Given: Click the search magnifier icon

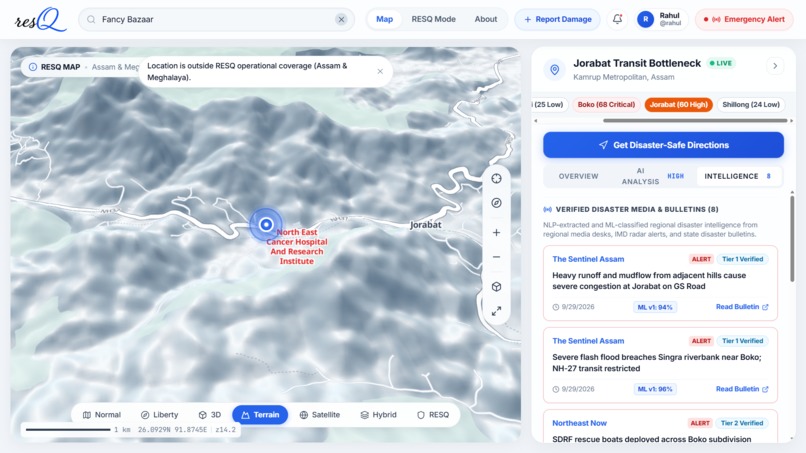Looking at the screenshot, I should 91,20.
